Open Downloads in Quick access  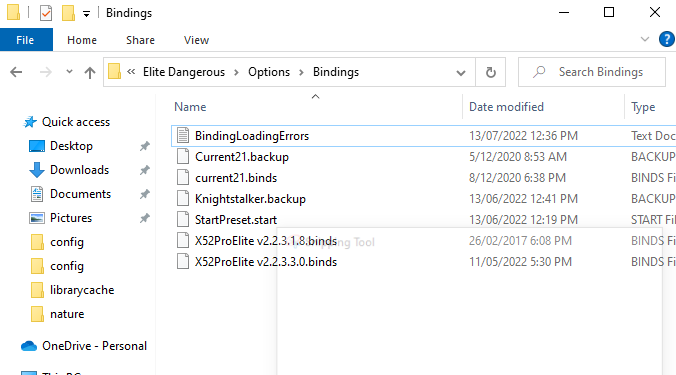click(79, 170)
